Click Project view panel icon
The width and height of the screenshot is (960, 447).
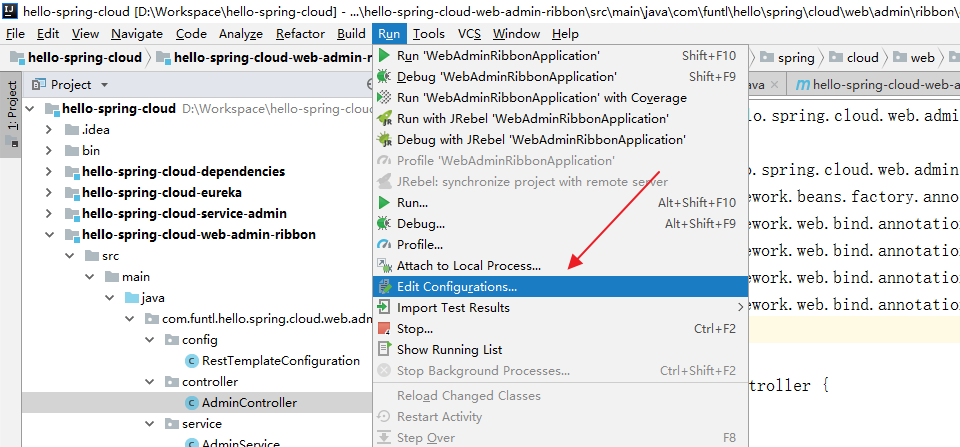tap(39, 85)
